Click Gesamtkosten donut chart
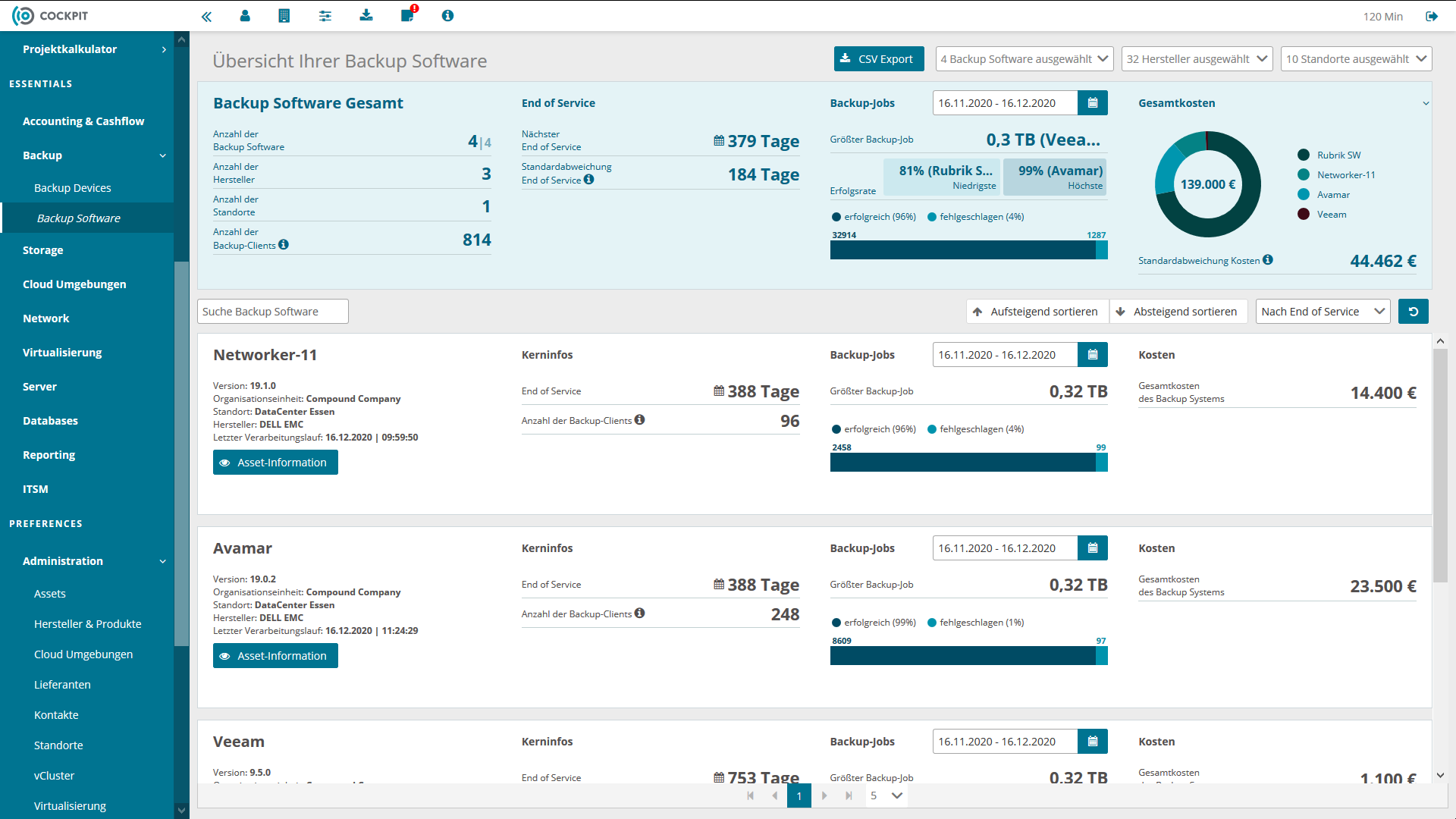The height and width of the screenshot is (819, 1456). coord(1208,184)
